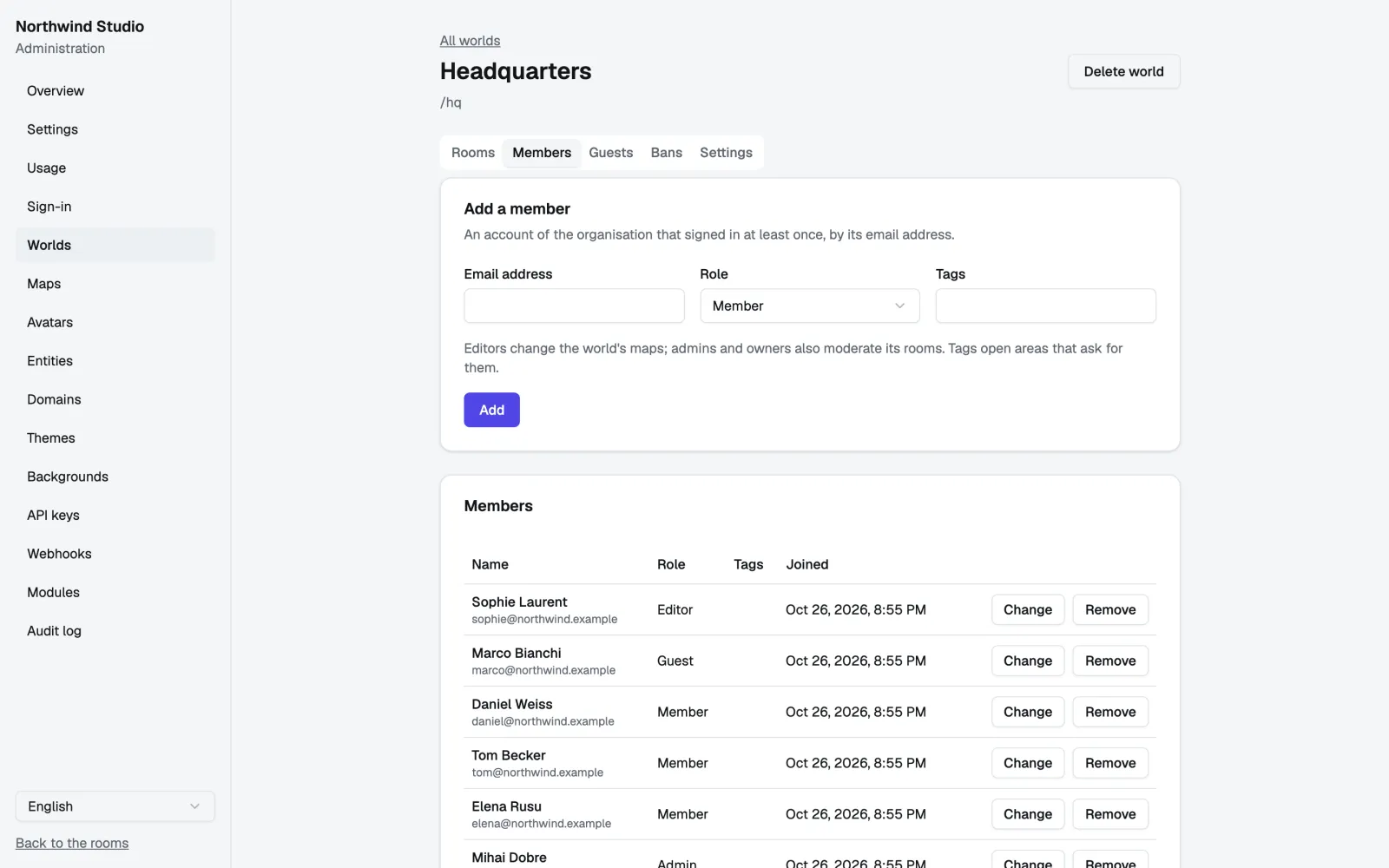Viewport: 1389px width, 868px height.
Task: Open the world Settings tab
Action: tap(726, 153)
